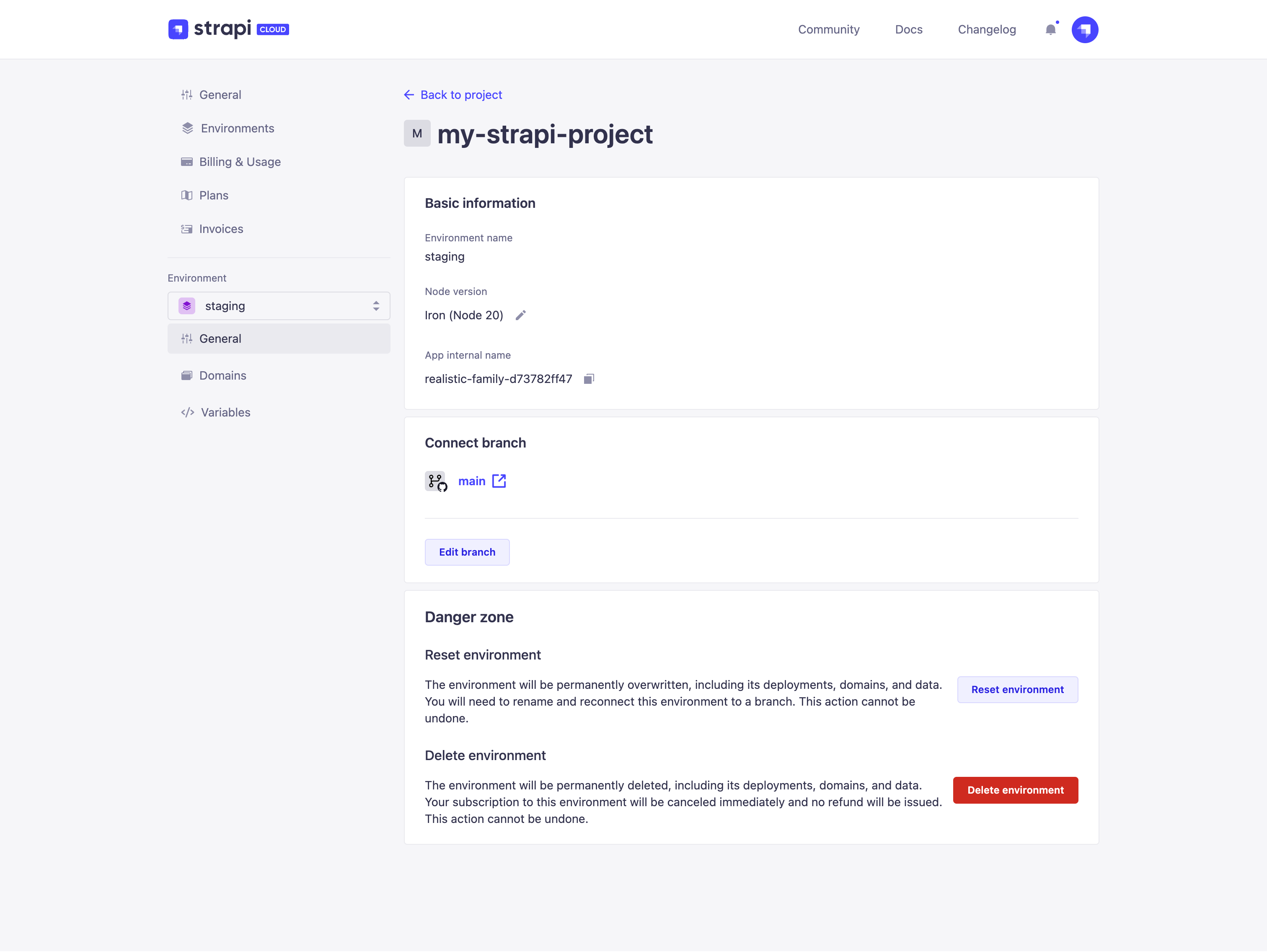Click the Billing & Usage card icon
This screenshot has height=952, width=1267.
[187, 162]
